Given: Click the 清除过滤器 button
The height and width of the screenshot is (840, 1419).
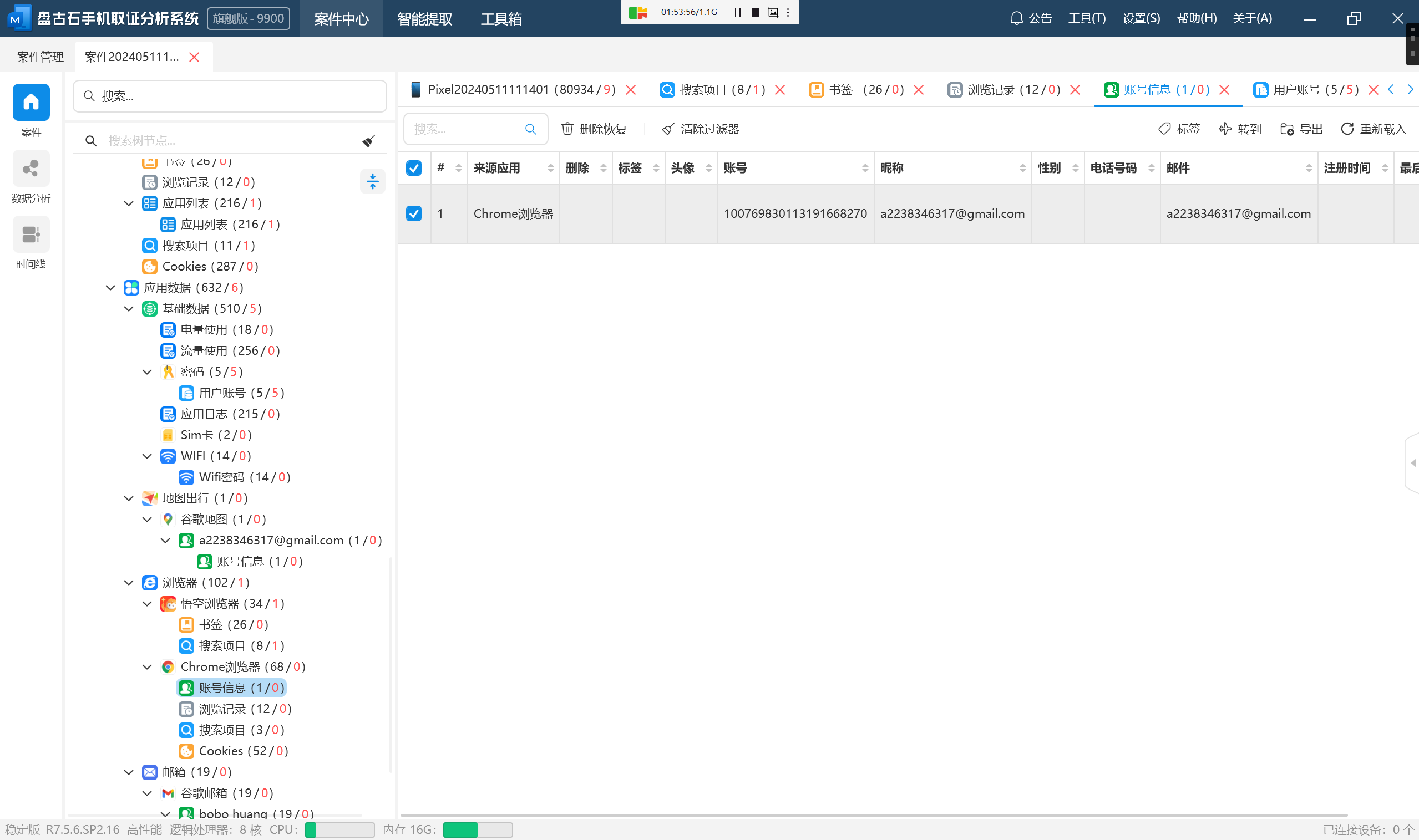Looking at the screenshot, I should click(x=701, y=129).
